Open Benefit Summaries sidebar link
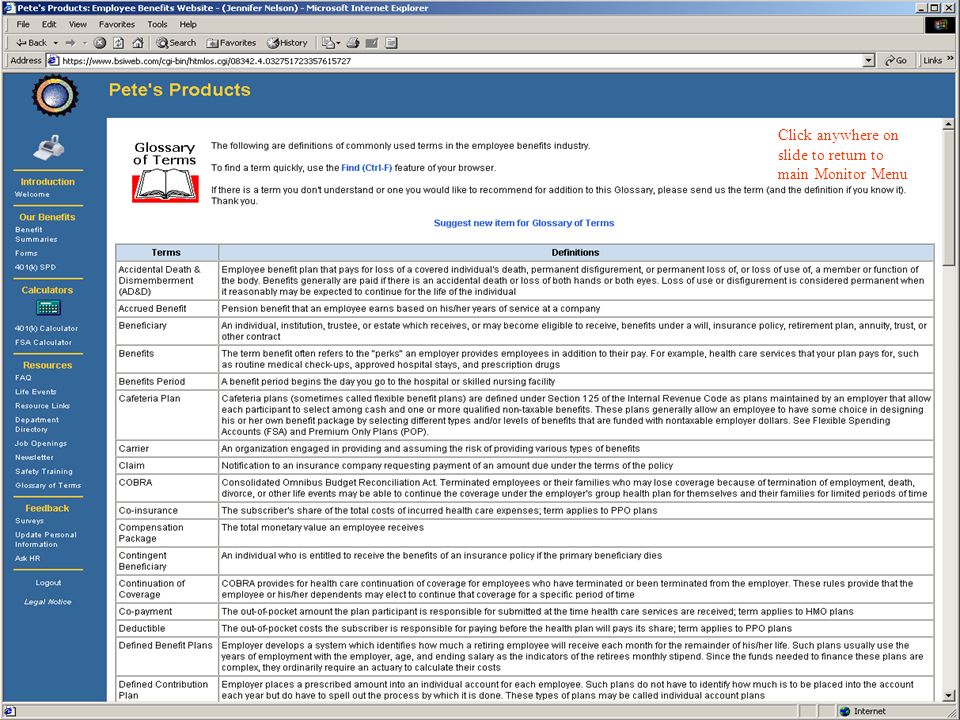960x720 pixels. click(x=36, y=234)
